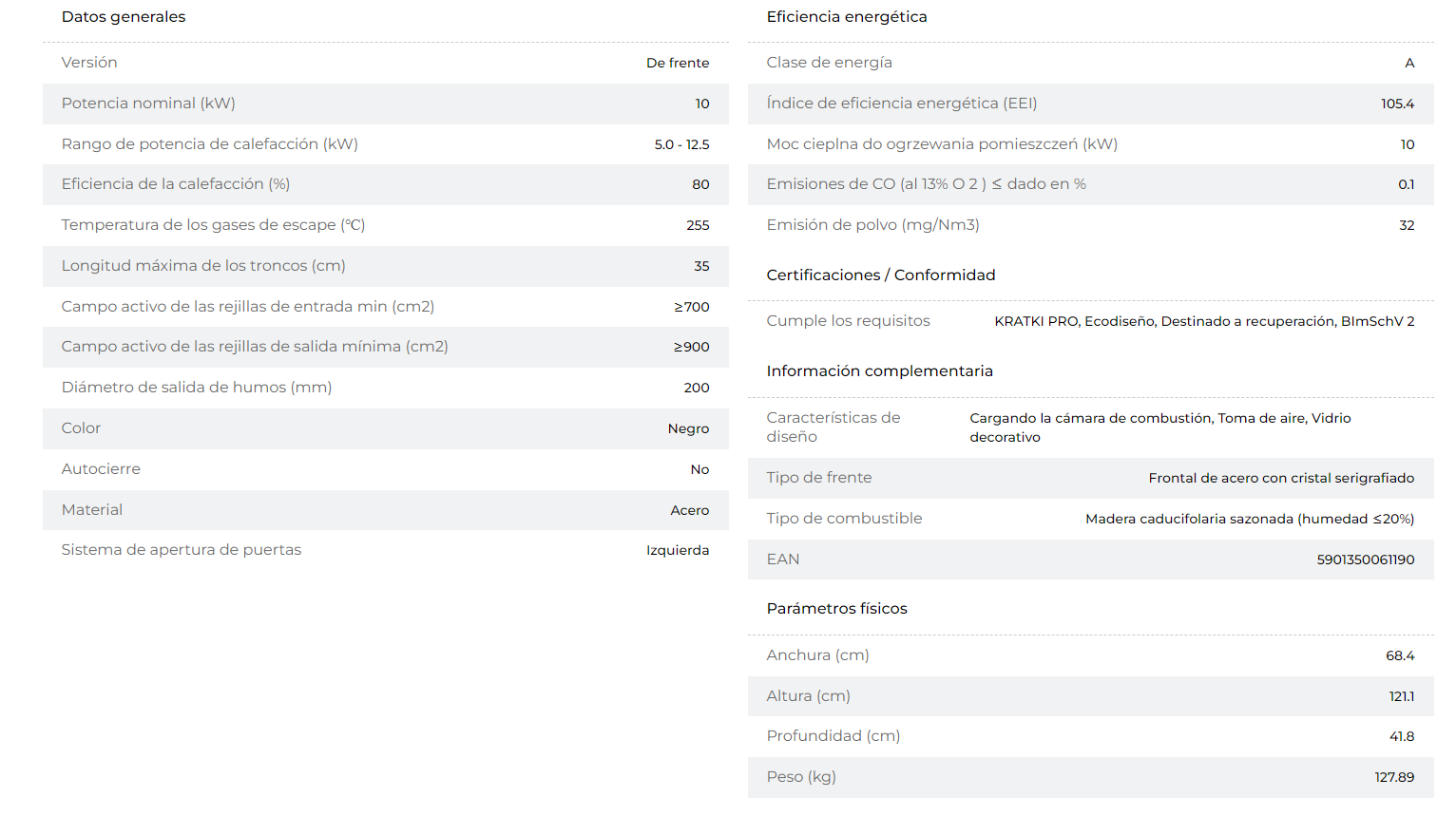The image size is (1456, 816).
Task: Select the Longitud máxima de los troncos row
Action: tap(386, 266)
